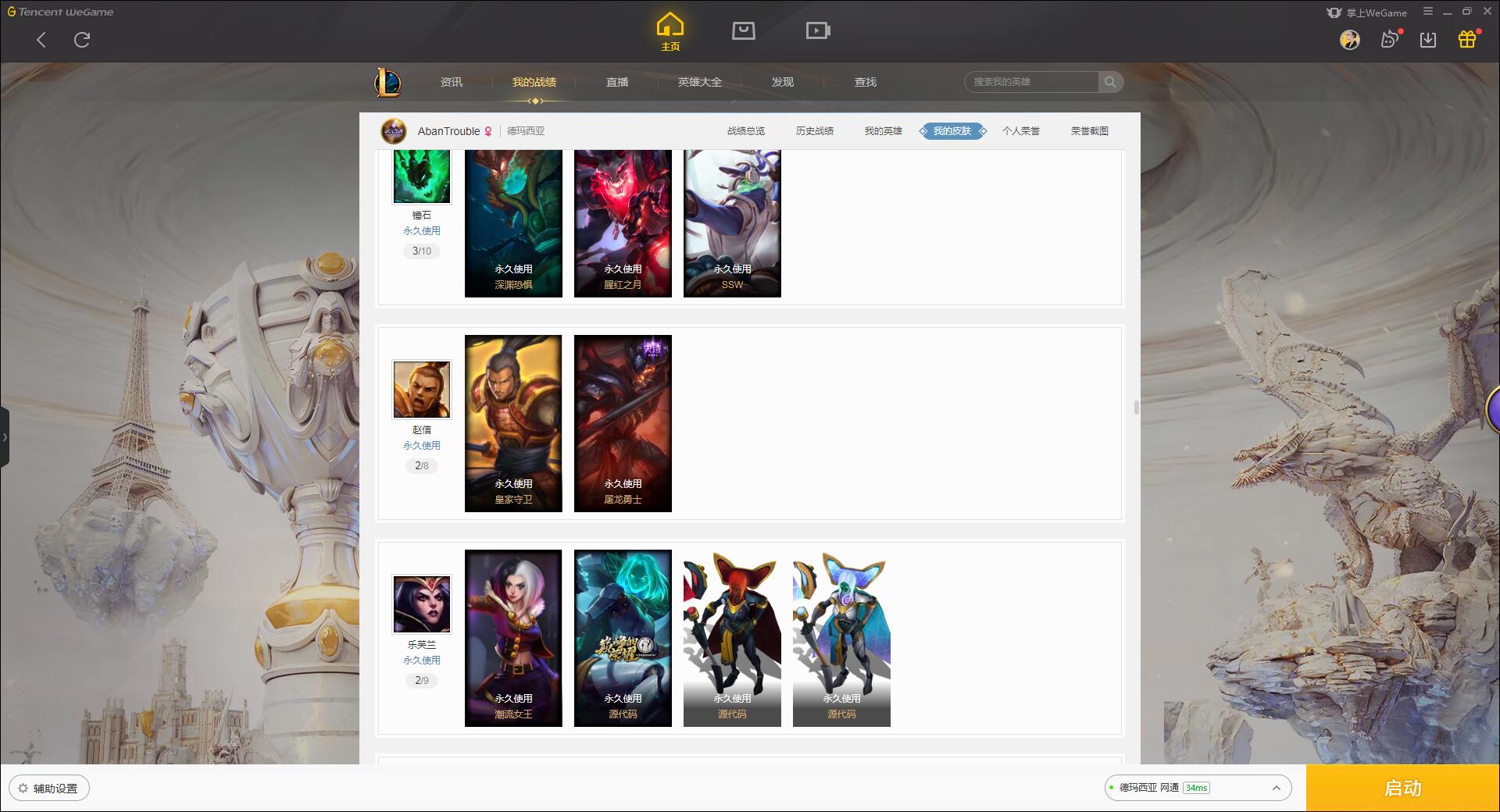Open the gift box icon
Screen dimensions: 1500x812
tap(1467, 39)
